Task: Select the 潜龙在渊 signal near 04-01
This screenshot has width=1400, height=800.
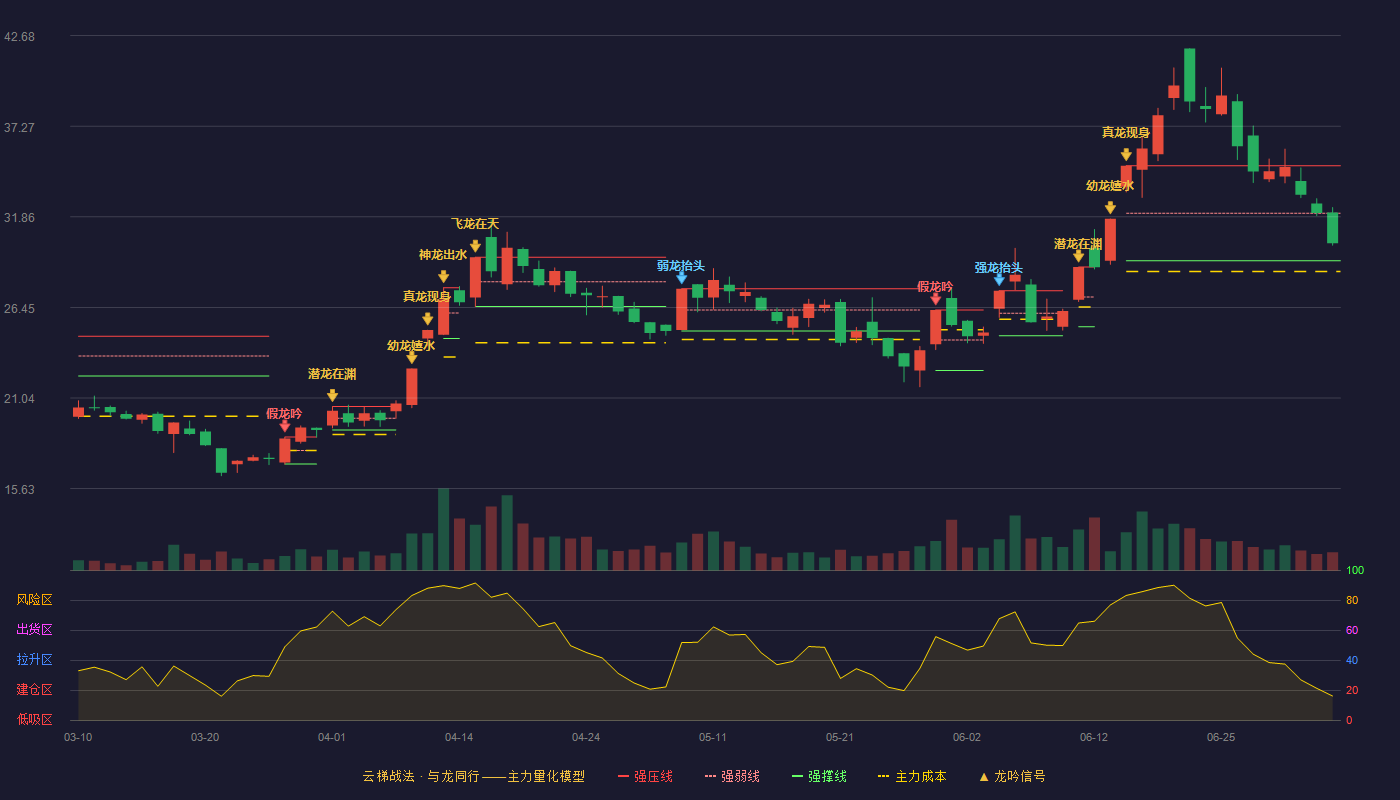Action: (332, 396)
